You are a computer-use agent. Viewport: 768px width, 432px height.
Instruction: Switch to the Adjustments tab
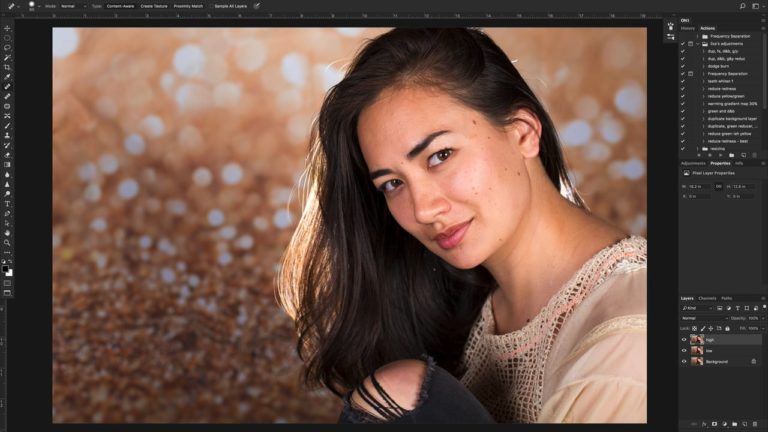tap(693, 163)
